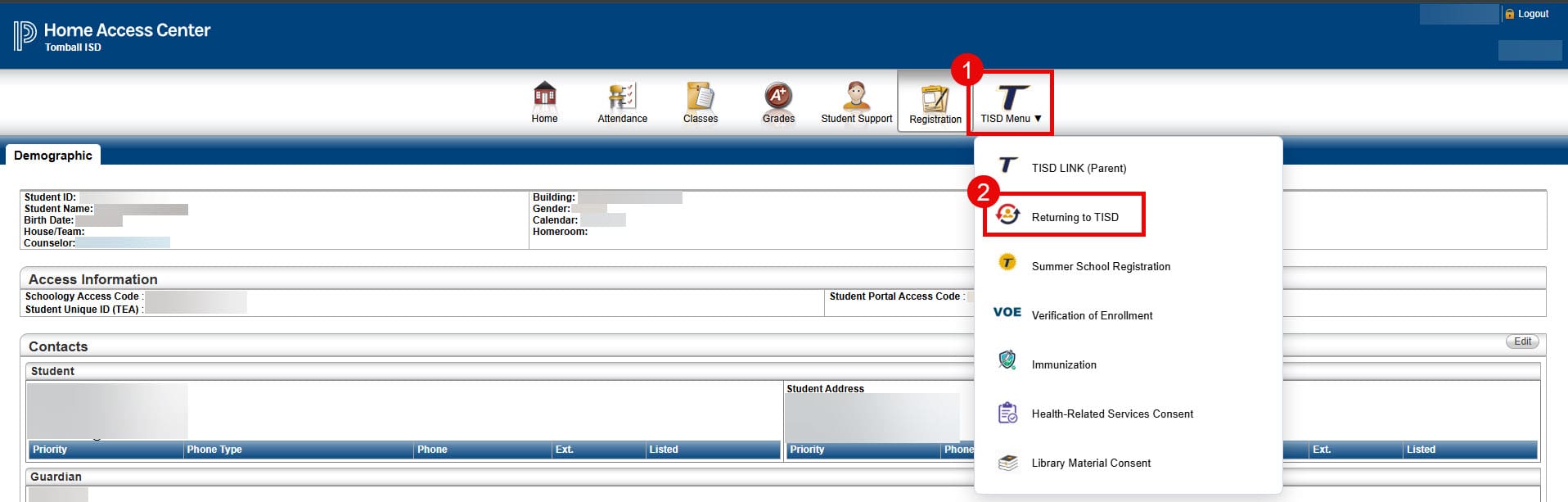Click the Student ID label

coord(50,197)
